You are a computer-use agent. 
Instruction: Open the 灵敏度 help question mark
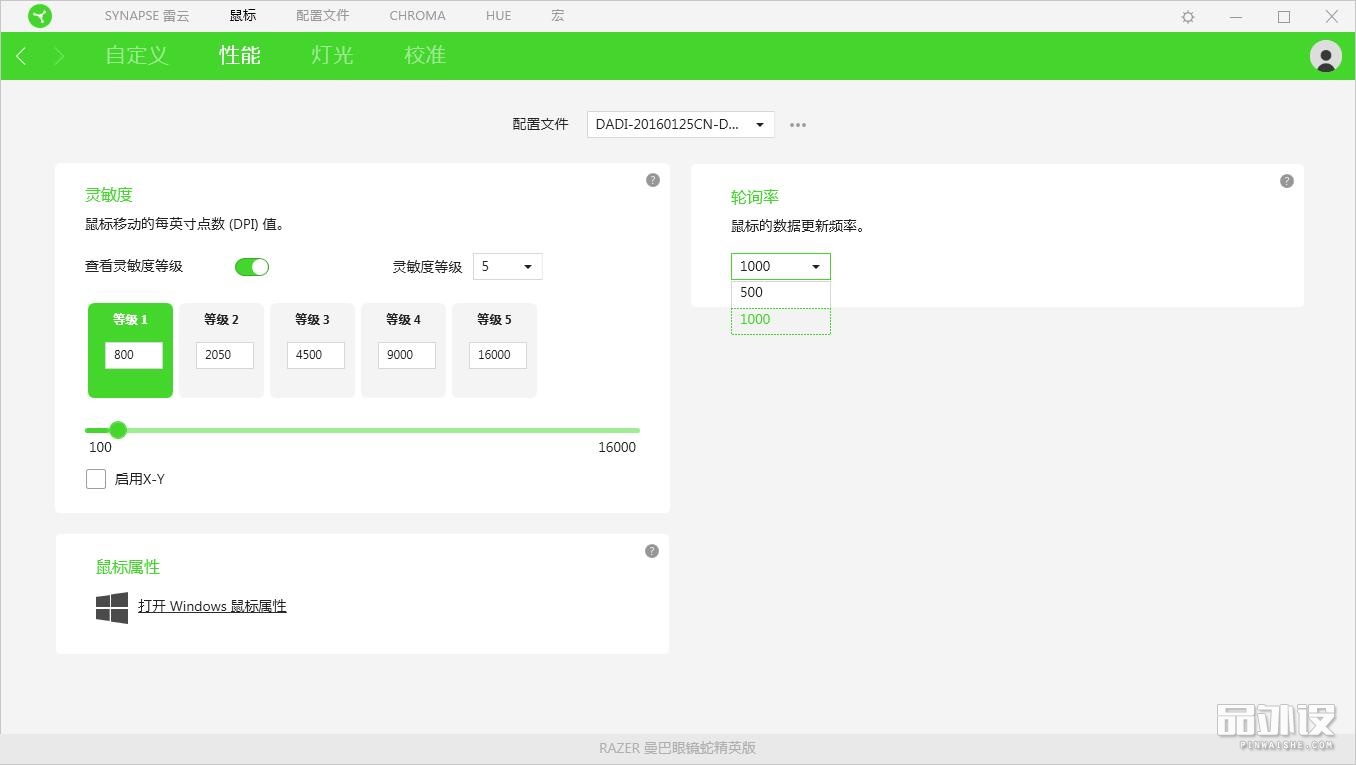652,180
